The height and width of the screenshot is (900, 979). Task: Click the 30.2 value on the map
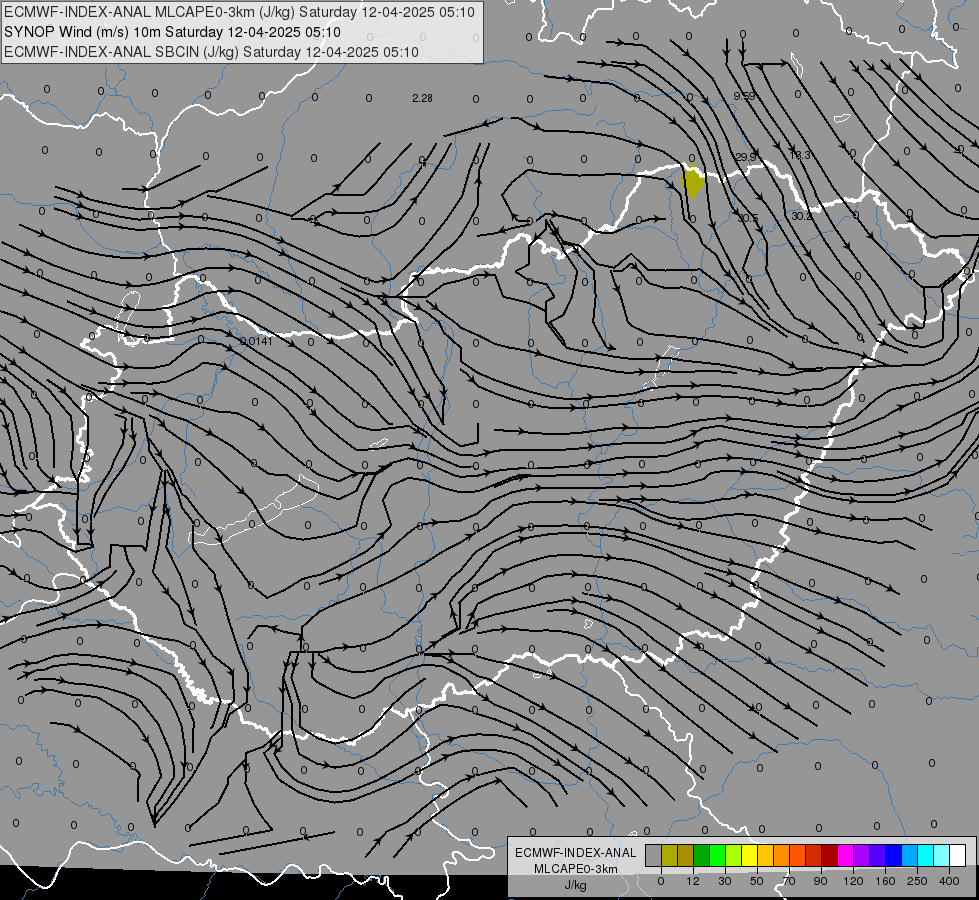(801, 216)
